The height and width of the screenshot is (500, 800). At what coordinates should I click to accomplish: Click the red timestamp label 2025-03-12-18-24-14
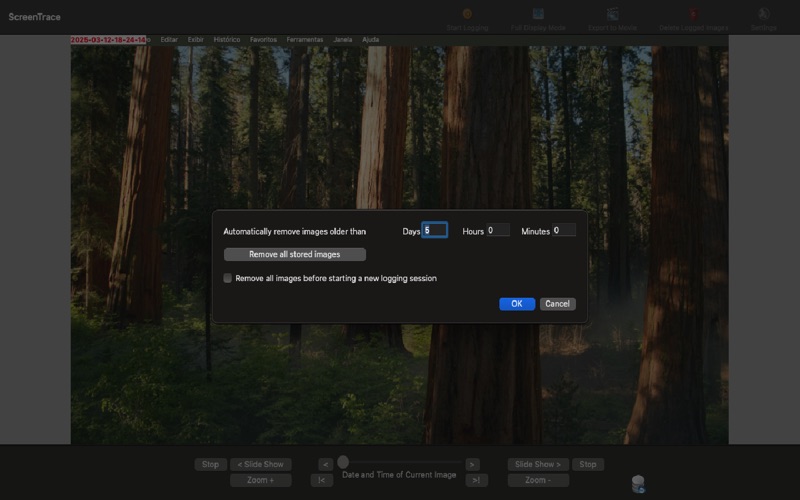(108, 40)
